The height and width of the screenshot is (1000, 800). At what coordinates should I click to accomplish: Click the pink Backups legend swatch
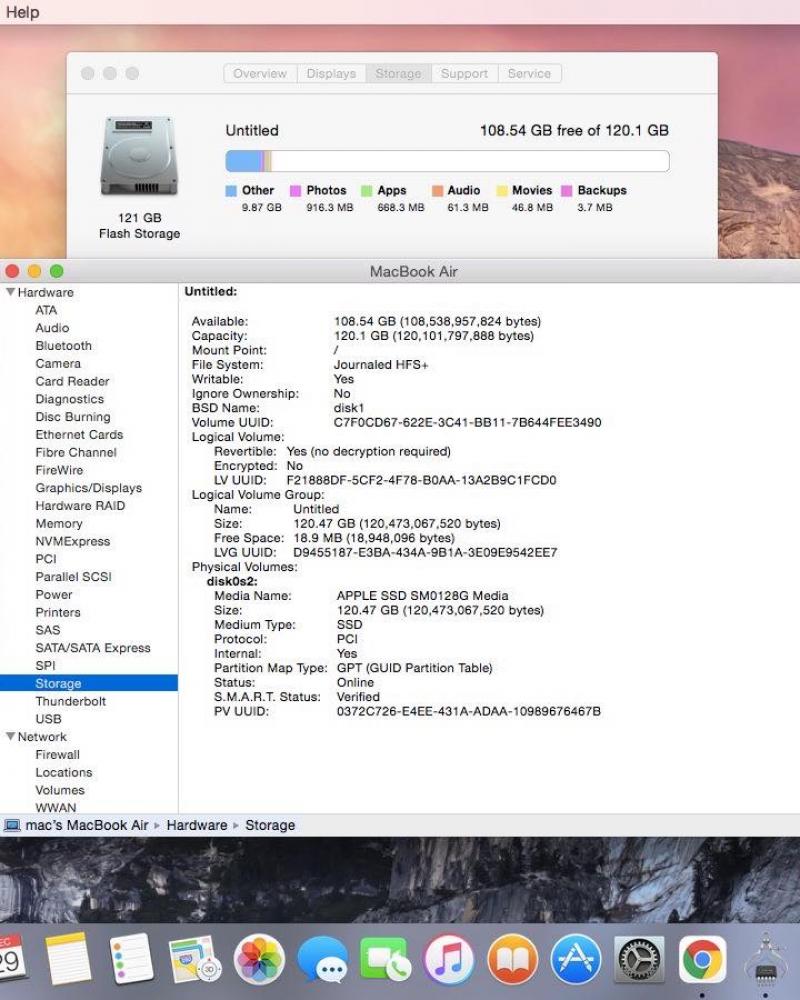pyautogui.click(x=567, y=191)
